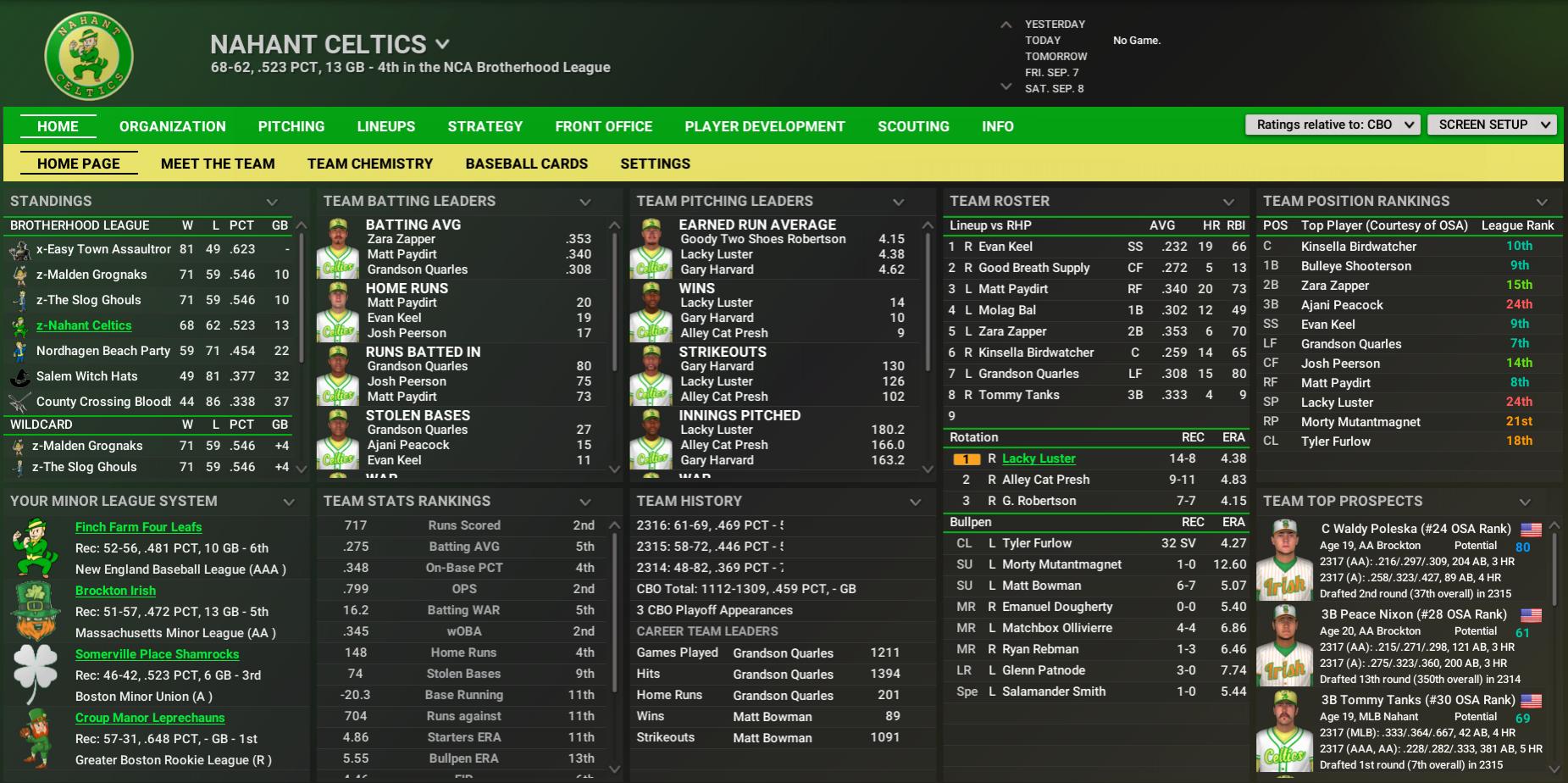The image size is (1568, 783).
Task: Click the number 1 starter badge by Lacky Luster
Action: [966, 459]
